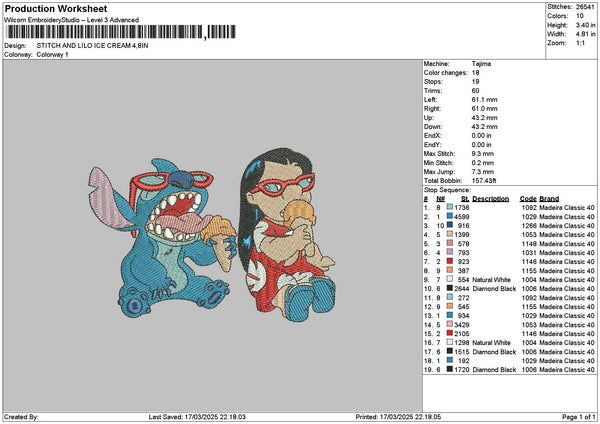Click the Colors value '10'

tap(580, 16)
